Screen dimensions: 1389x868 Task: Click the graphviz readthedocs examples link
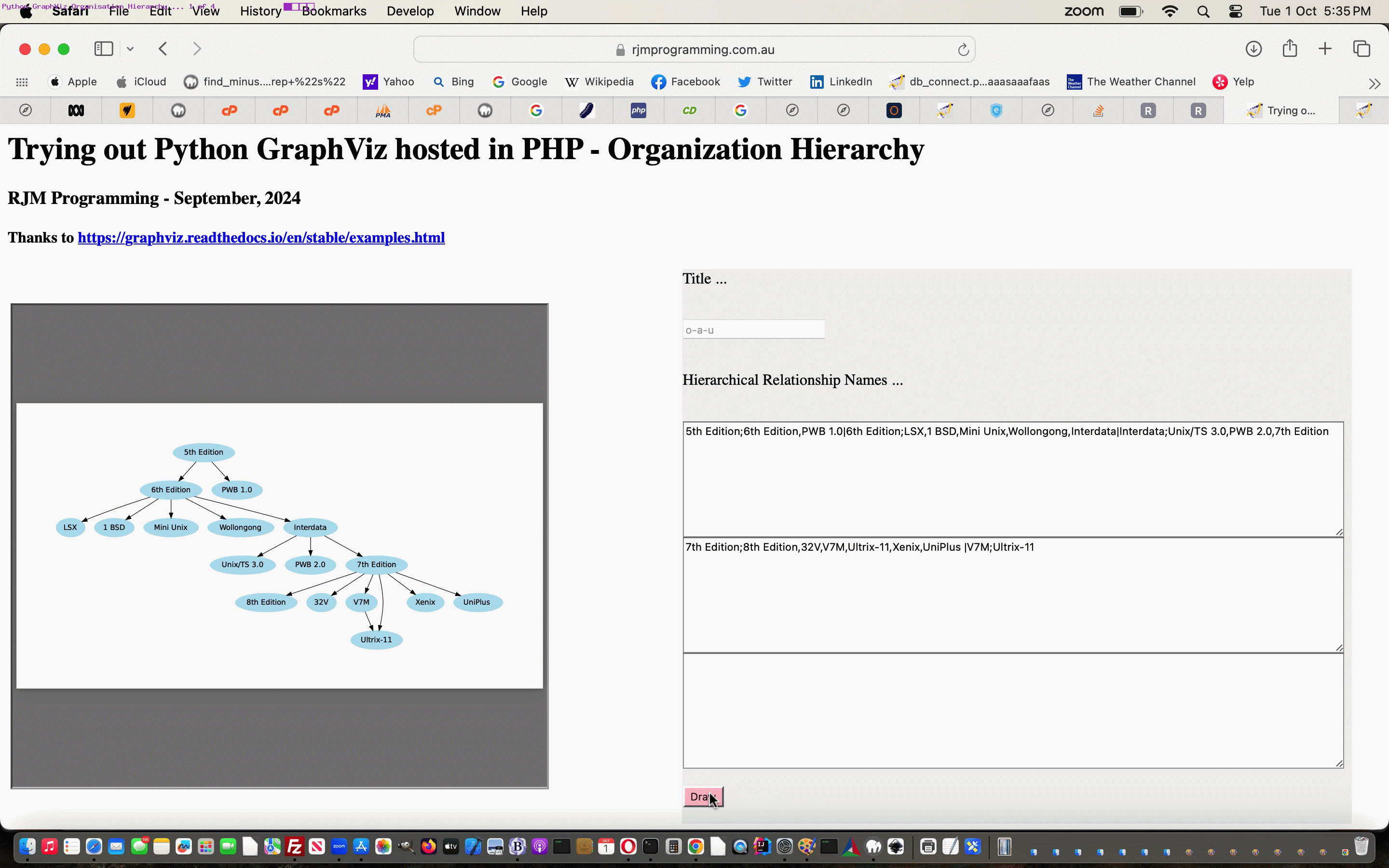[261, 238]
